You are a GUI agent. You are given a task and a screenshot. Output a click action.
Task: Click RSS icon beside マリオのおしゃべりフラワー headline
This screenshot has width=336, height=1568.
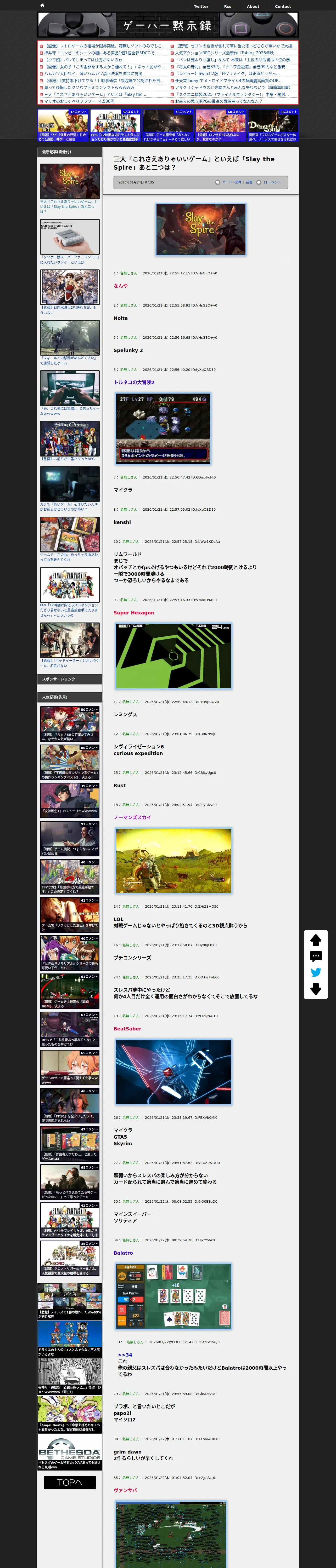[41, 102]
